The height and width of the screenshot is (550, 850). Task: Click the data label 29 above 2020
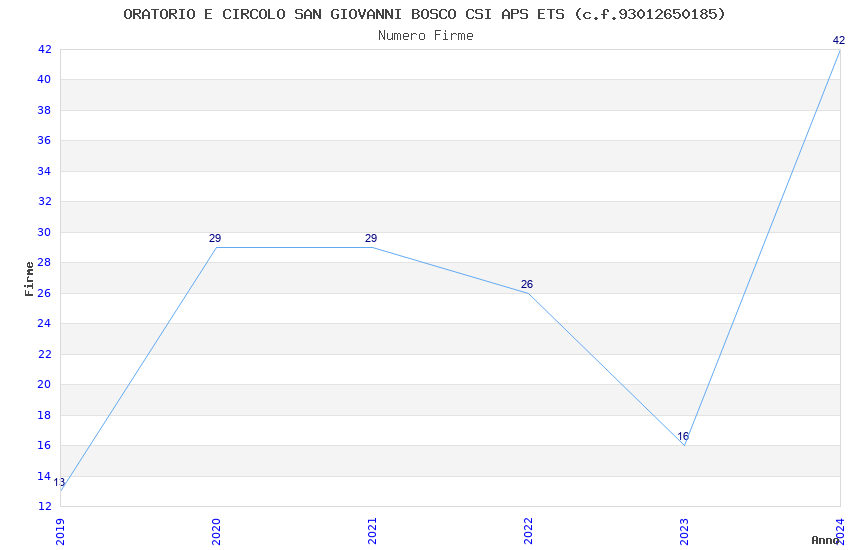coord(215,238)
